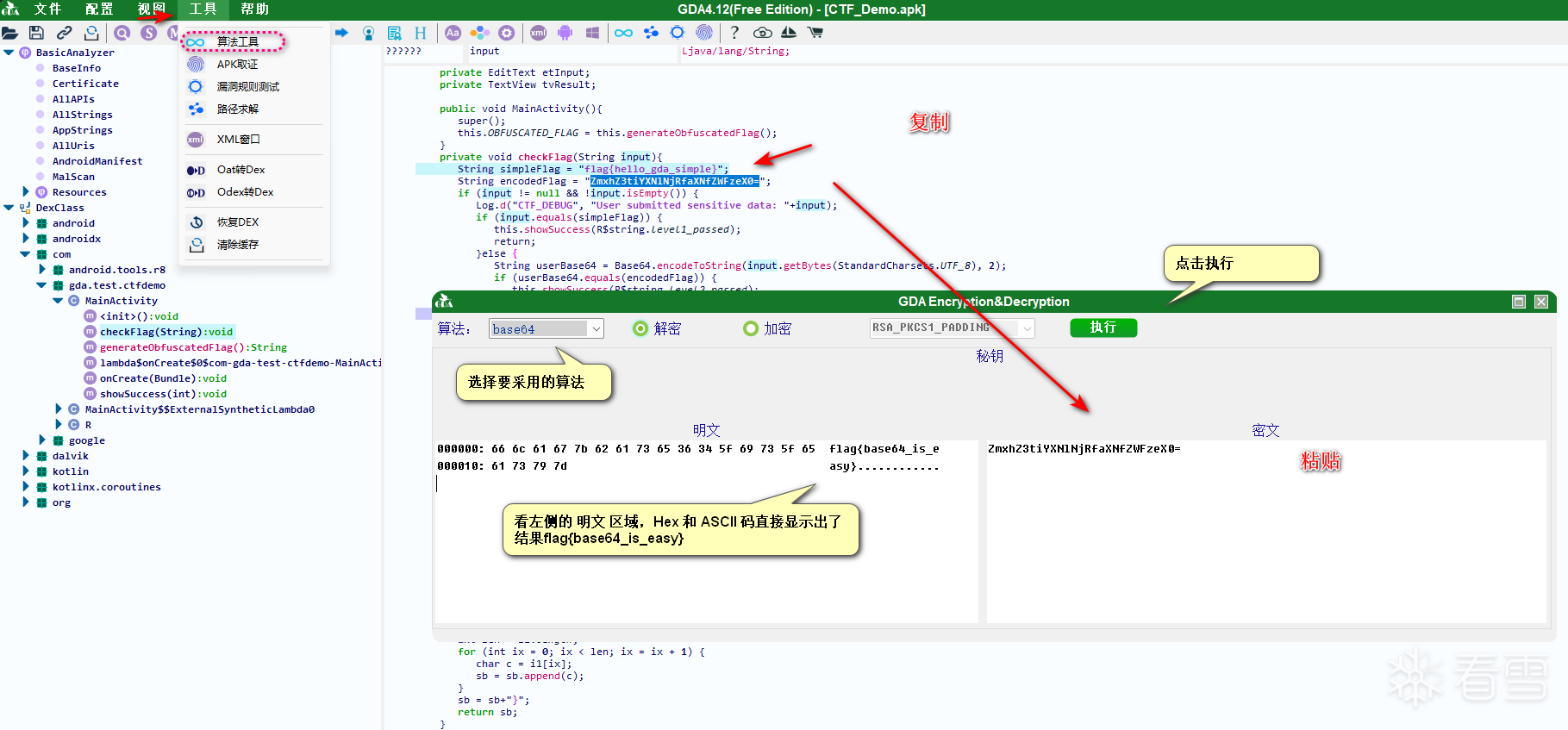Collapse the gda.test.ctfdemo package node
This screenshot has width=1568, height=730.
click(41, 285)
